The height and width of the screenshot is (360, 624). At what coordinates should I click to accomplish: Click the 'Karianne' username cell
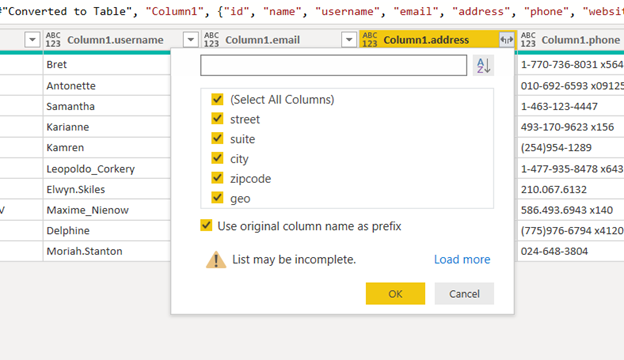107,127
